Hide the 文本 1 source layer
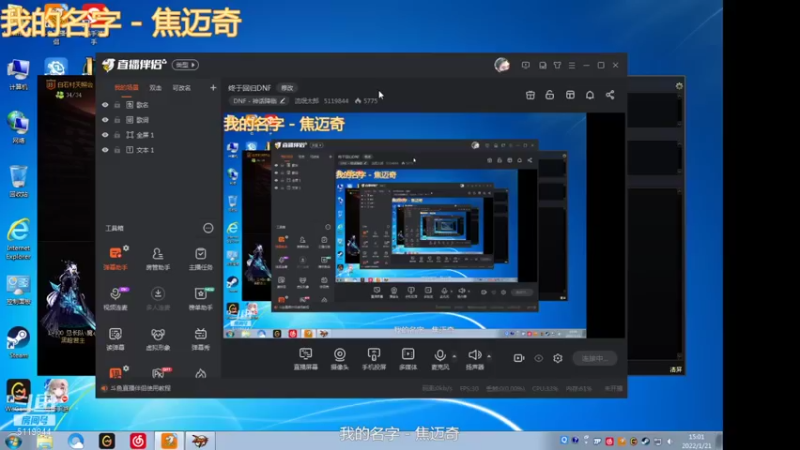 105,150
